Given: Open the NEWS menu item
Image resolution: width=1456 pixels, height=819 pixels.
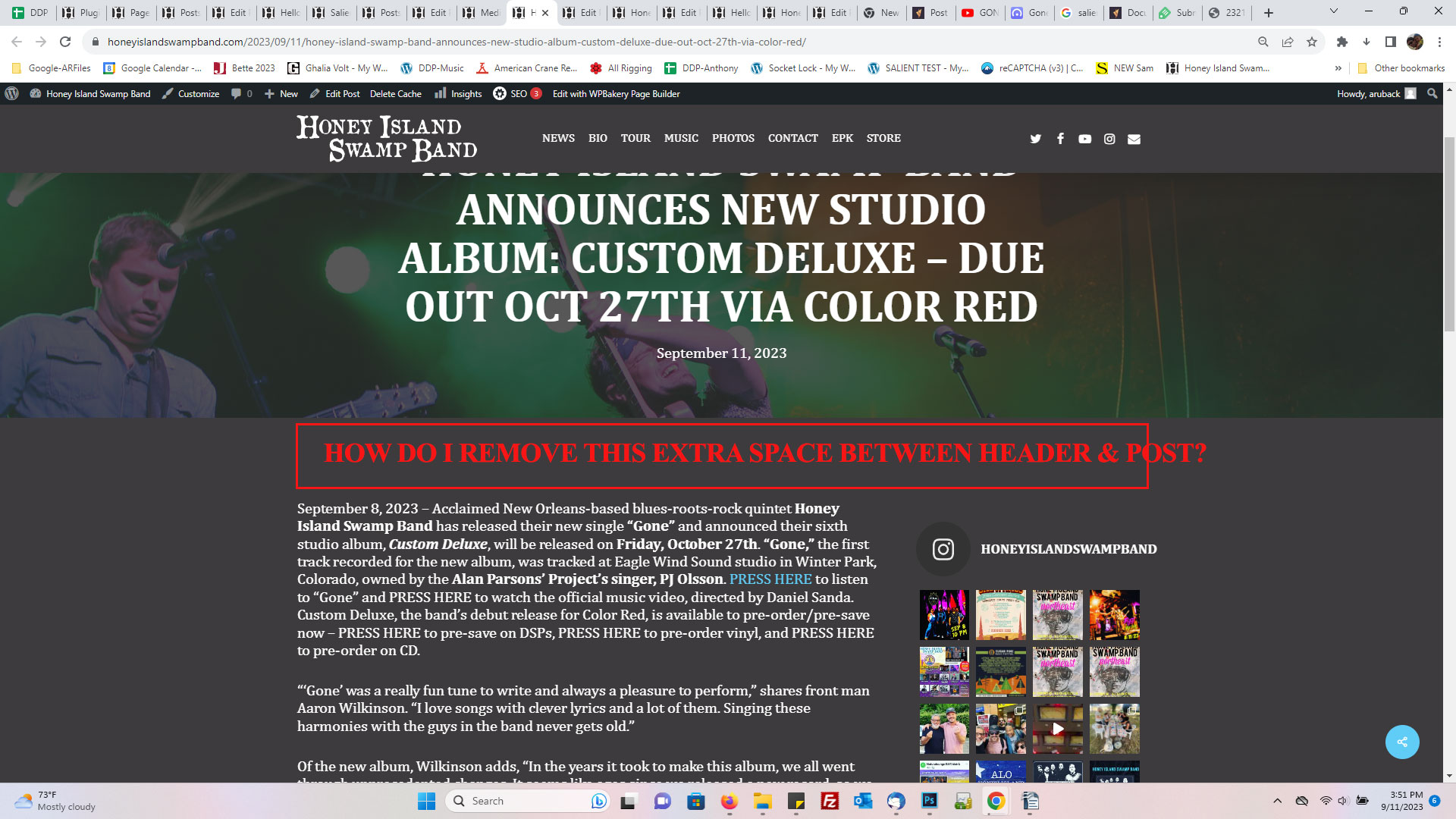Looking at the screenshot, I should 558,138.
